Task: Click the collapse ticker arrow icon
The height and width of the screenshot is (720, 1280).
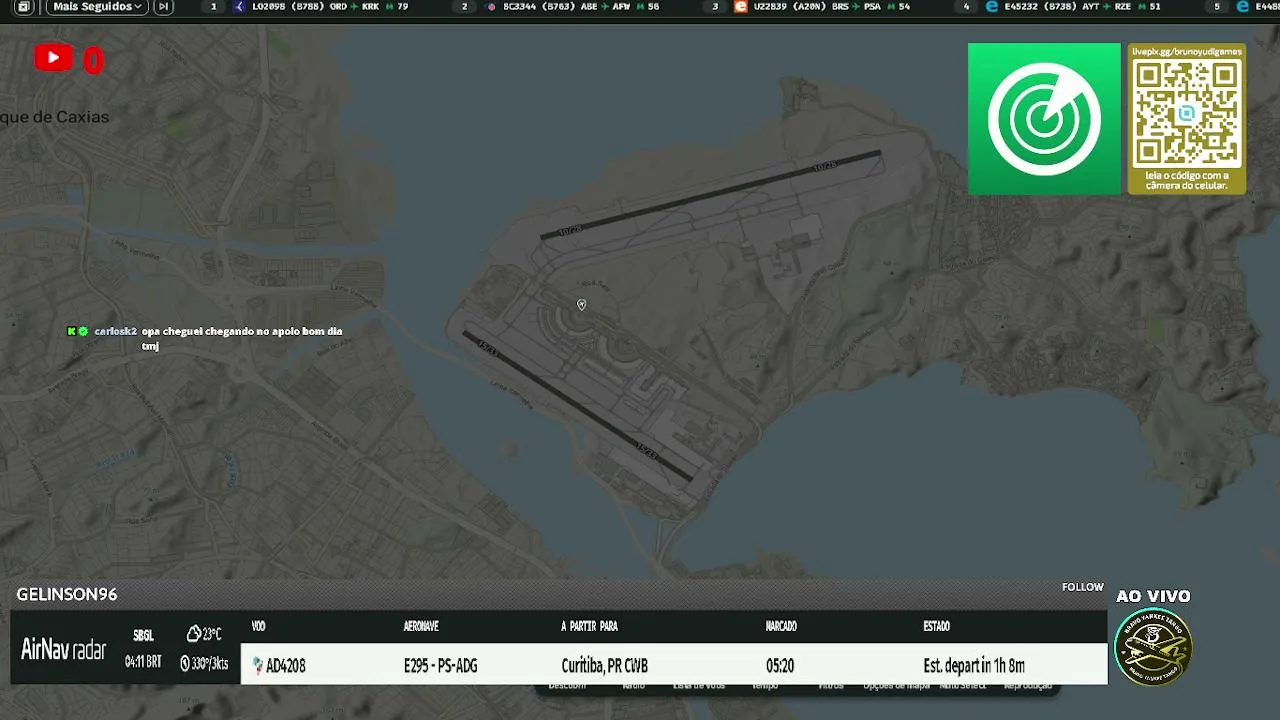Action: point(163,6)
